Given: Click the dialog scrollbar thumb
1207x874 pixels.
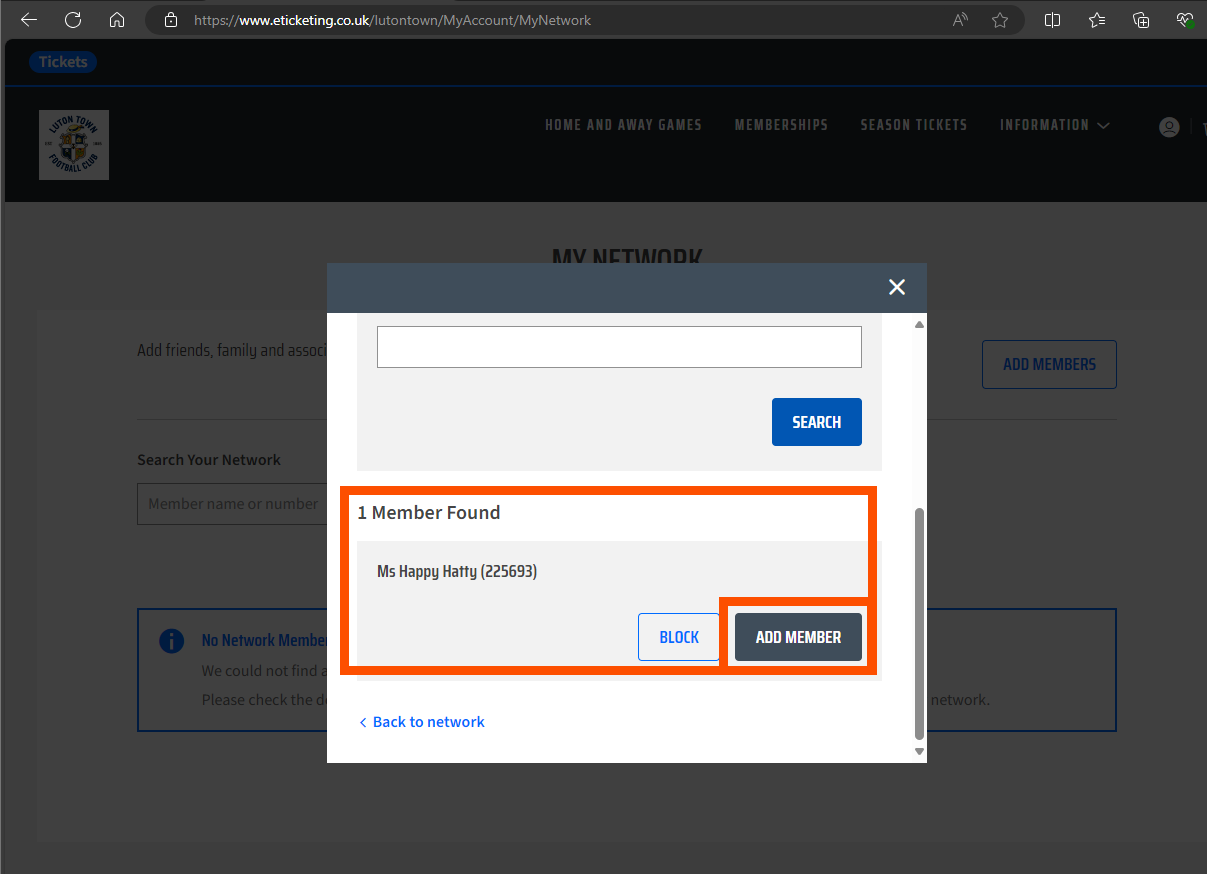Looking at the screenshot, I should (920, 623).
